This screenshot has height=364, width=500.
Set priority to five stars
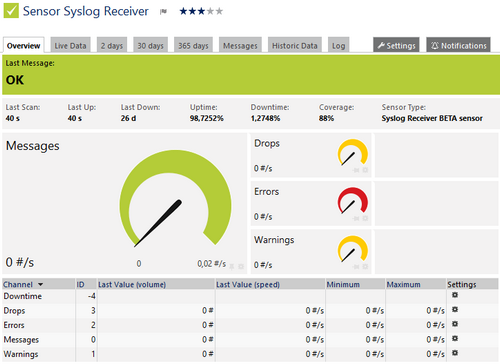click(219, 11)
